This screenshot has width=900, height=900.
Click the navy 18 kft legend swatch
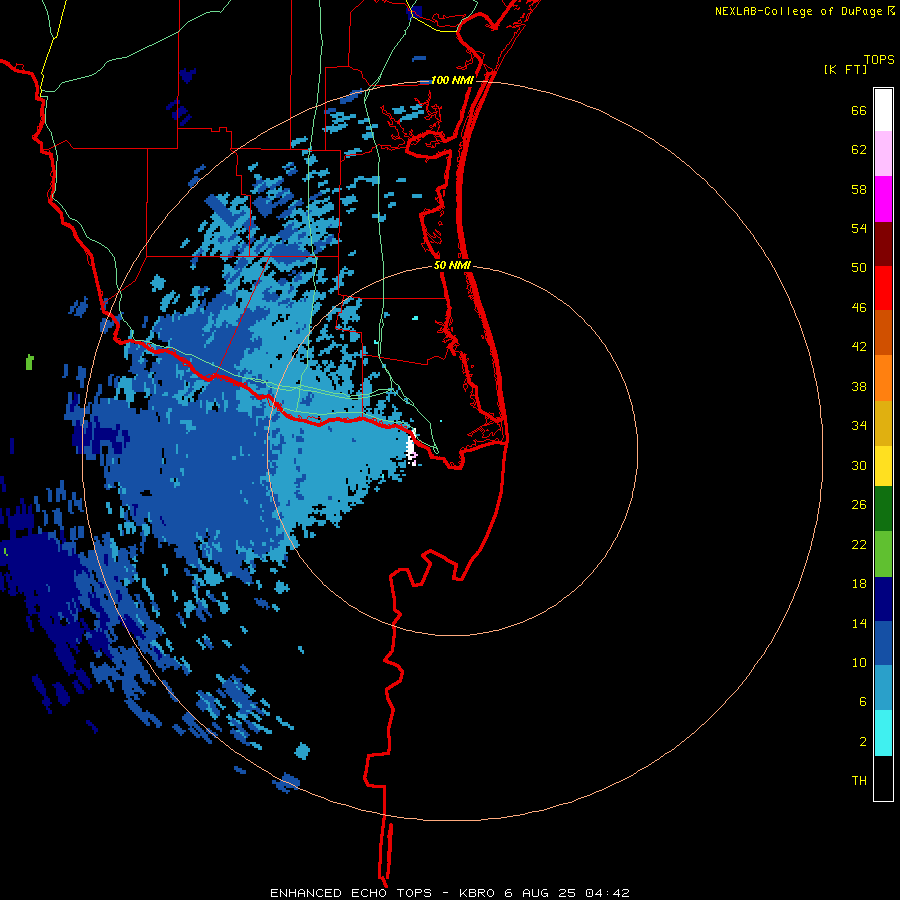883,599
